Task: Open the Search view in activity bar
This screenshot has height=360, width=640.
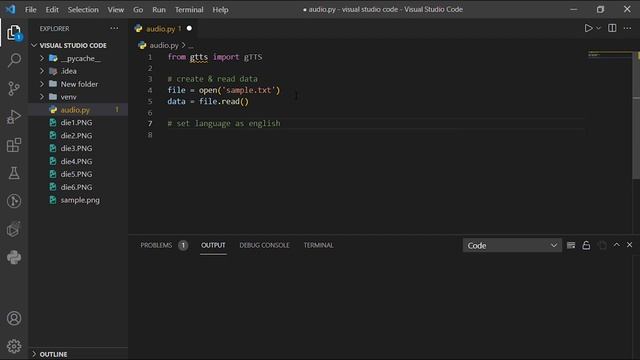Action: point(14,60)
